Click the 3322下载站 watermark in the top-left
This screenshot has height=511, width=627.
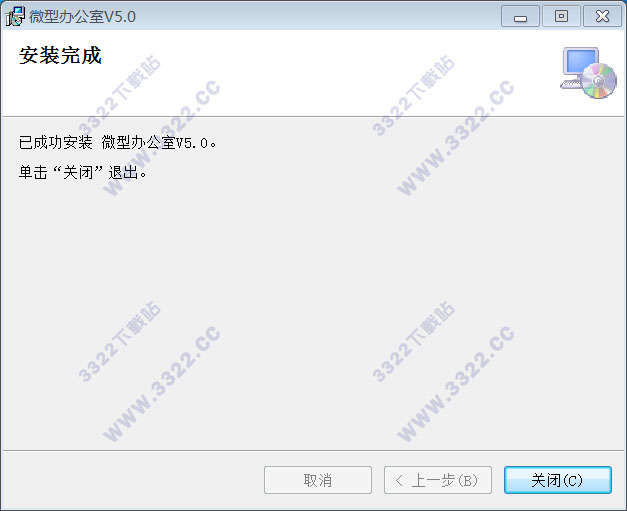click(119, 94)
